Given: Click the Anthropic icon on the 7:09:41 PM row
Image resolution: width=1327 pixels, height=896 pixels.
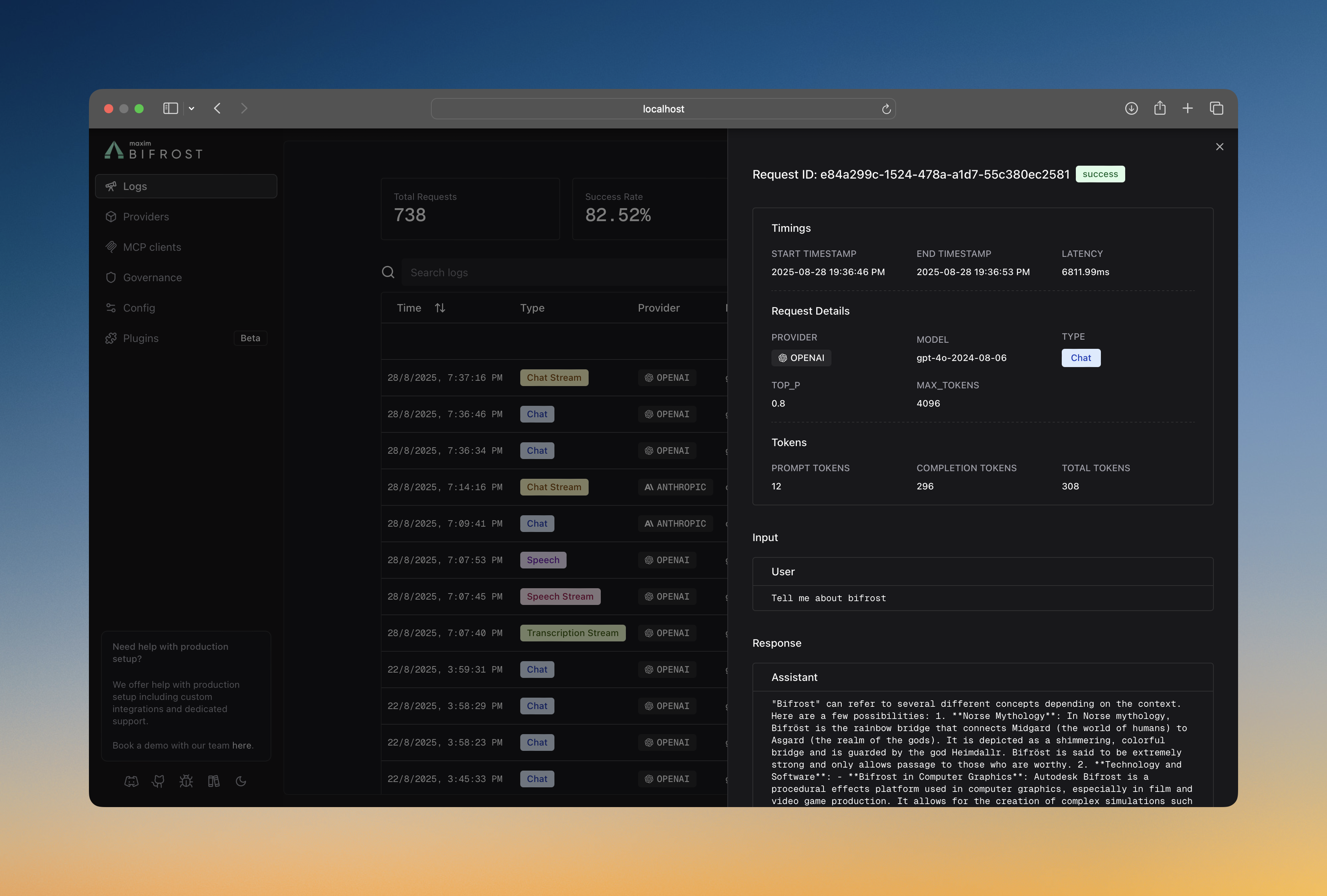Looking at the screenshot, I should (649, 523).
